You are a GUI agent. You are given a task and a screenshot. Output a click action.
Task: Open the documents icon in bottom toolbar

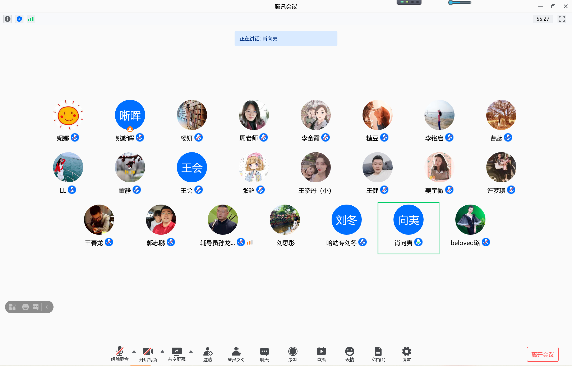[x=378, y=353]
